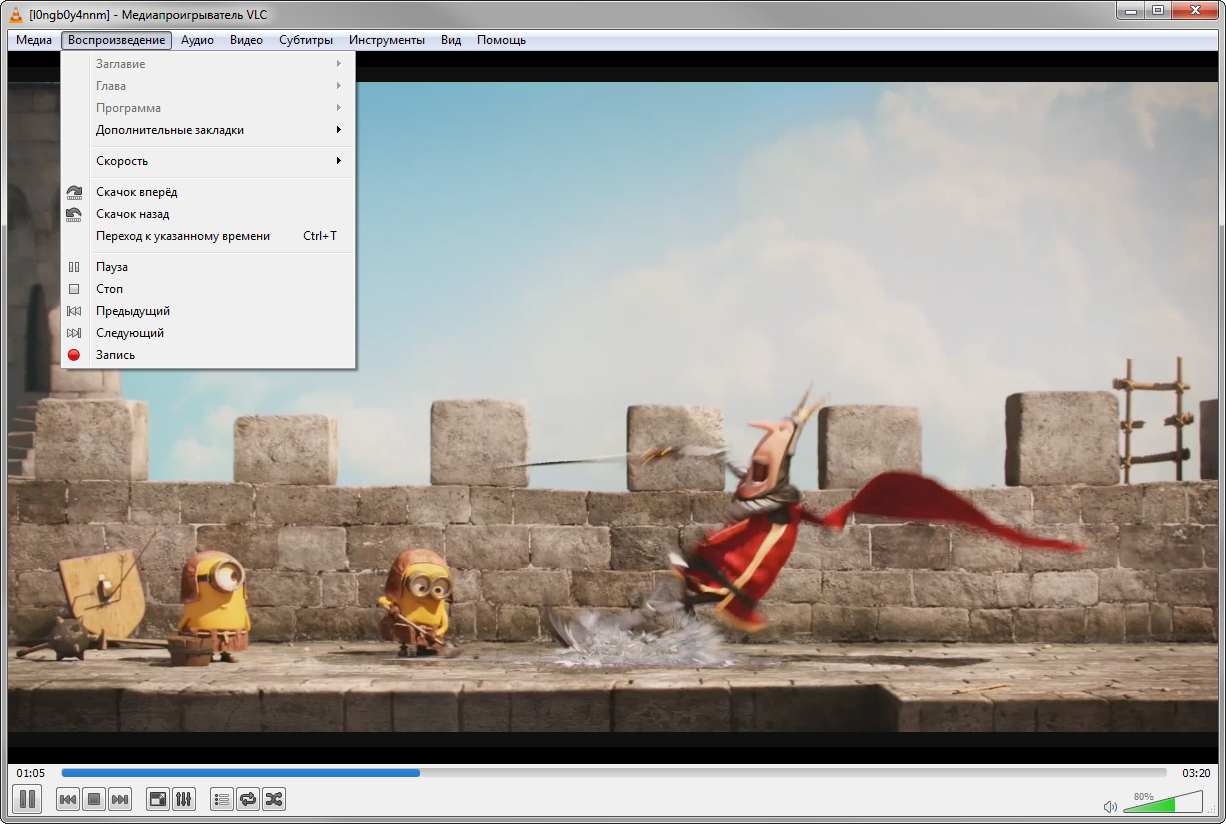The width and height of the screenshot is (1226, 824).
Task: Select Следующий menu entry
Action: pyautogui.click(x=208, y=333)
